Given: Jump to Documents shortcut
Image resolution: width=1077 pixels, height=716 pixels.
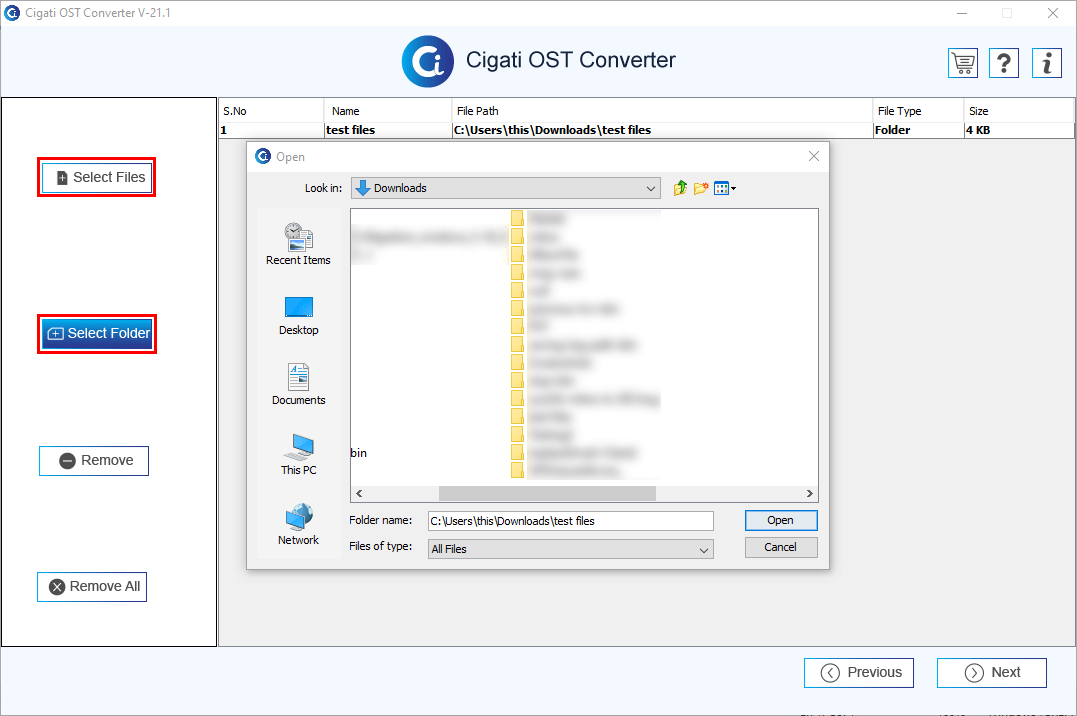Looking at the screenshot, I should click(298, 385).
